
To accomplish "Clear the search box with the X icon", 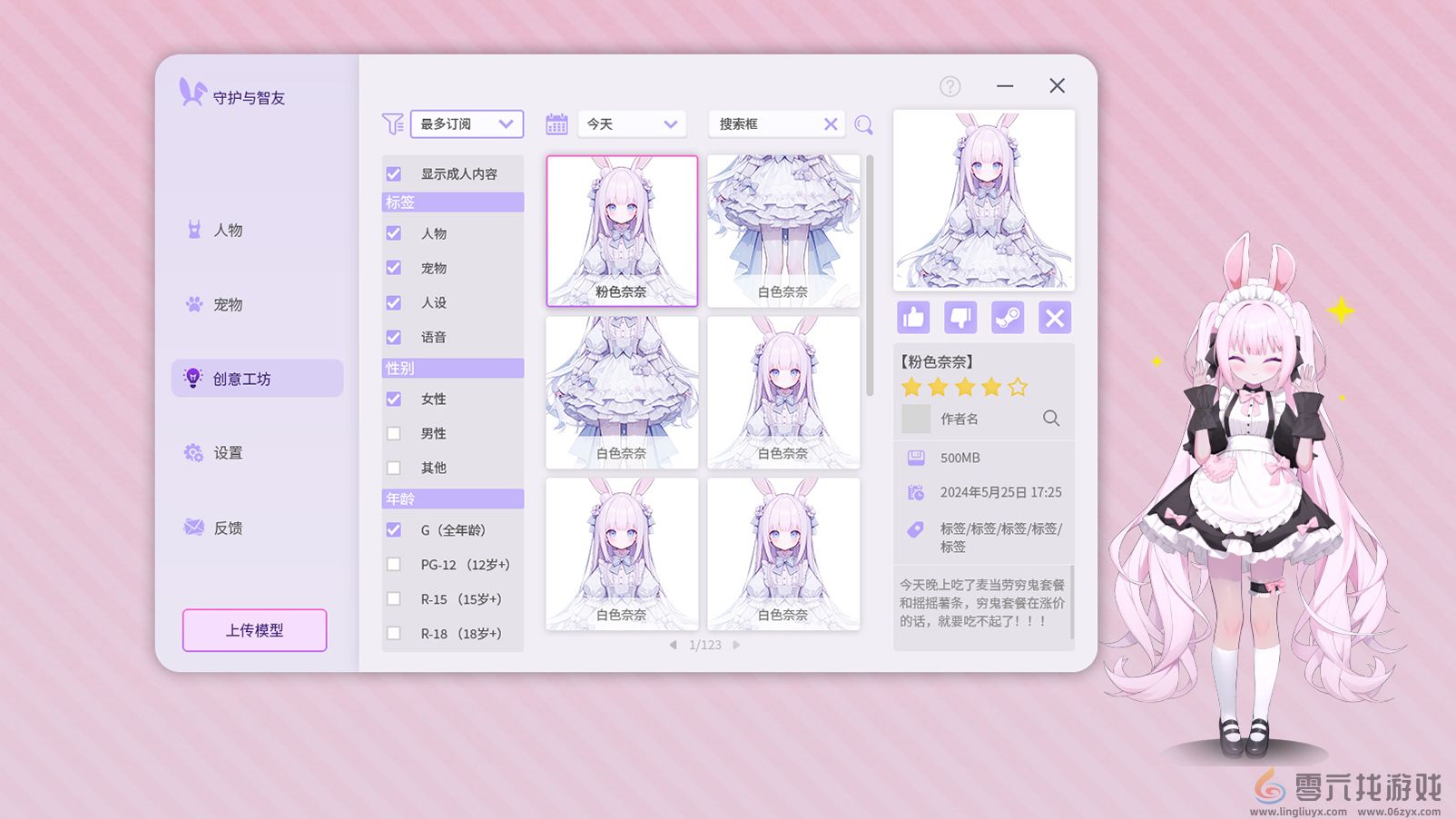I will [x=831, y=123].
